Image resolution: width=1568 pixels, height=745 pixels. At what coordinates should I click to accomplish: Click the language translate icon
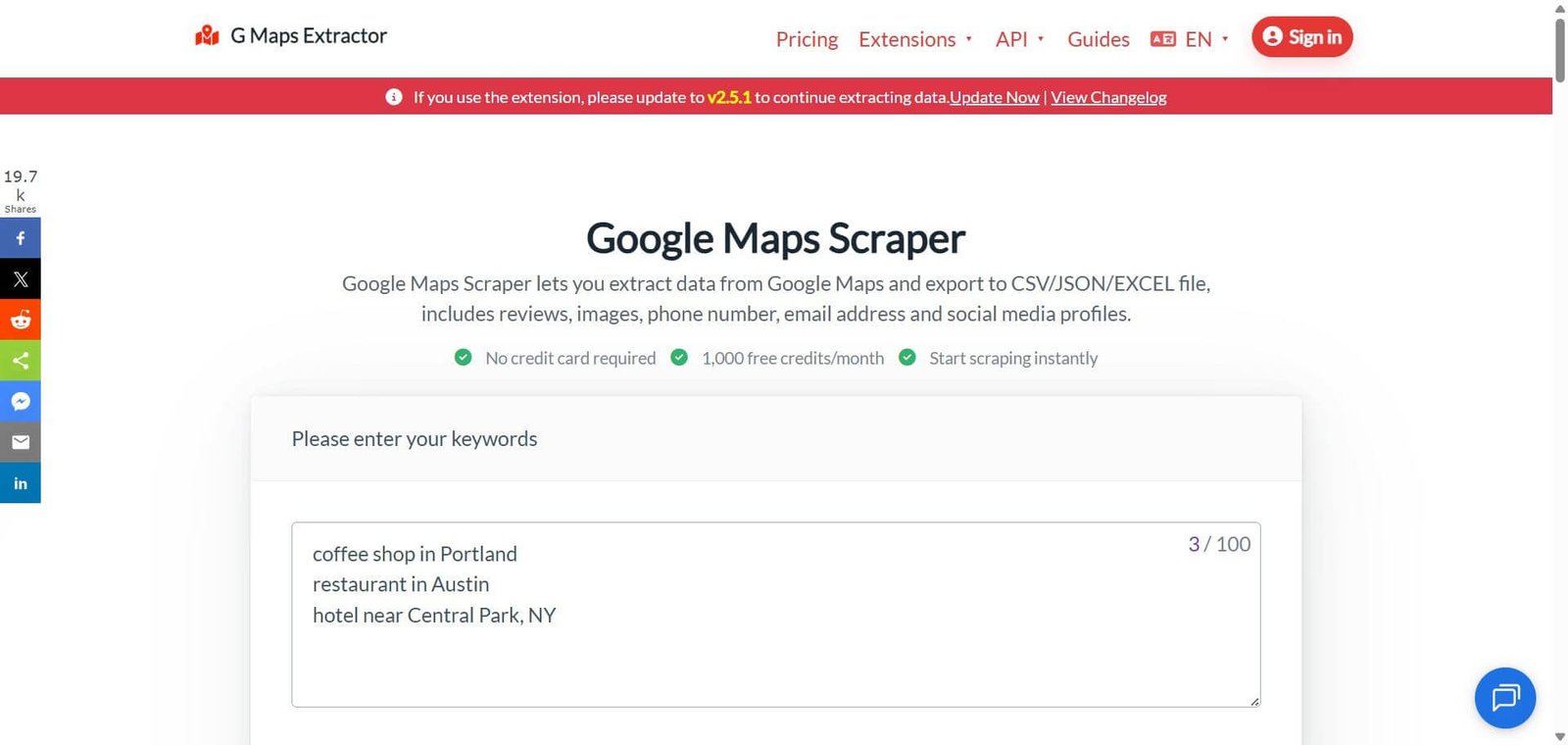[1163, 39]
